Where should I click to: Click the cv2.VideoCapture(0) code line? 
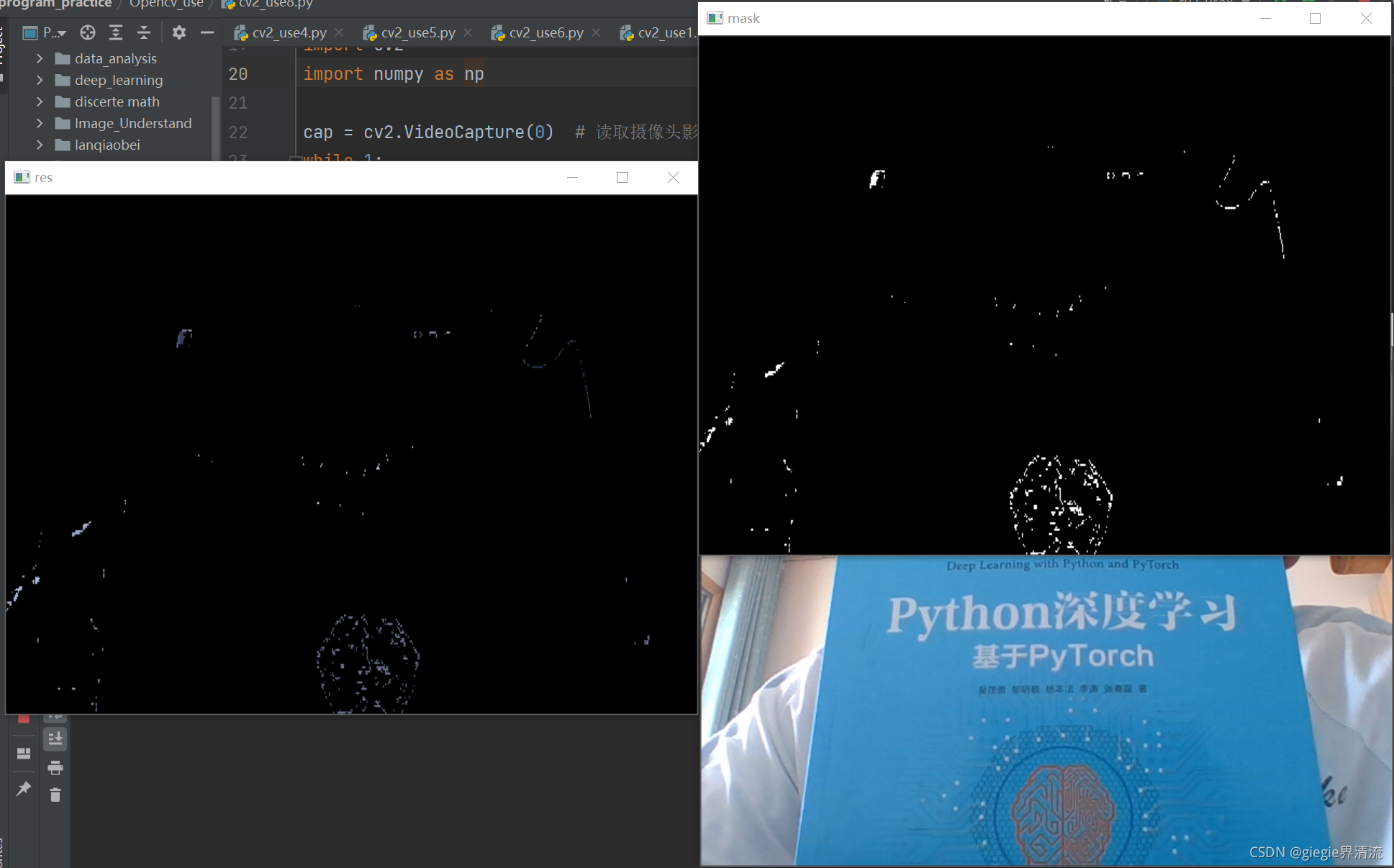click(x=428, y=132)
